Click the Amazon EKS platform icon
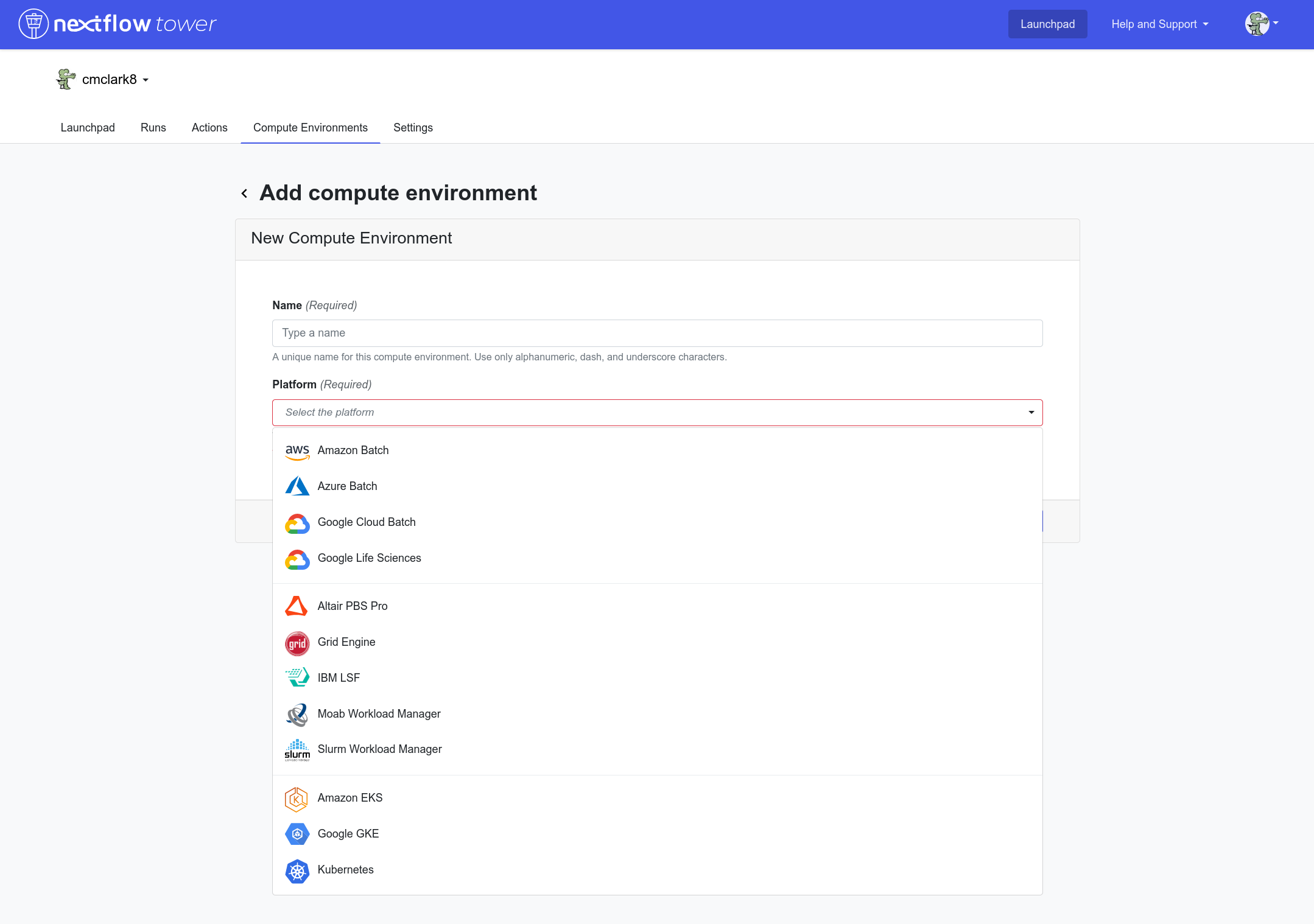 (x=297, y=798)
